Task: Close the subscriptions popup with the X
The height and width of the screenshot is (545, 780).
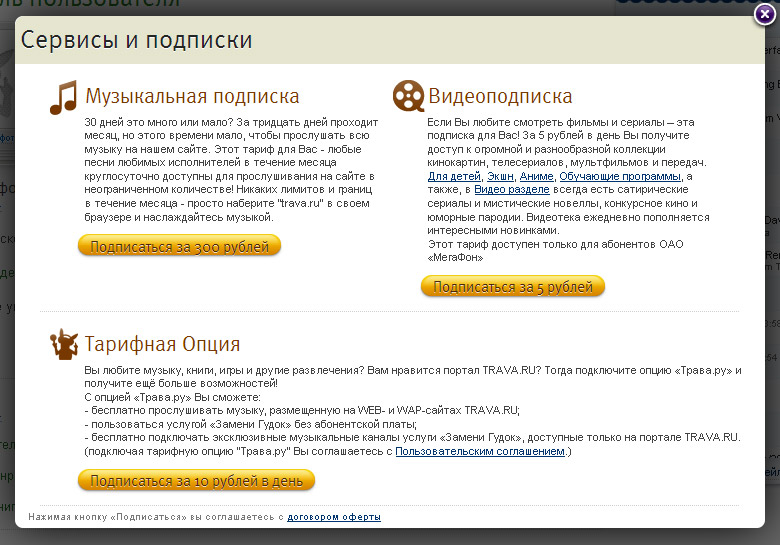Action: (x=764, y=13)
